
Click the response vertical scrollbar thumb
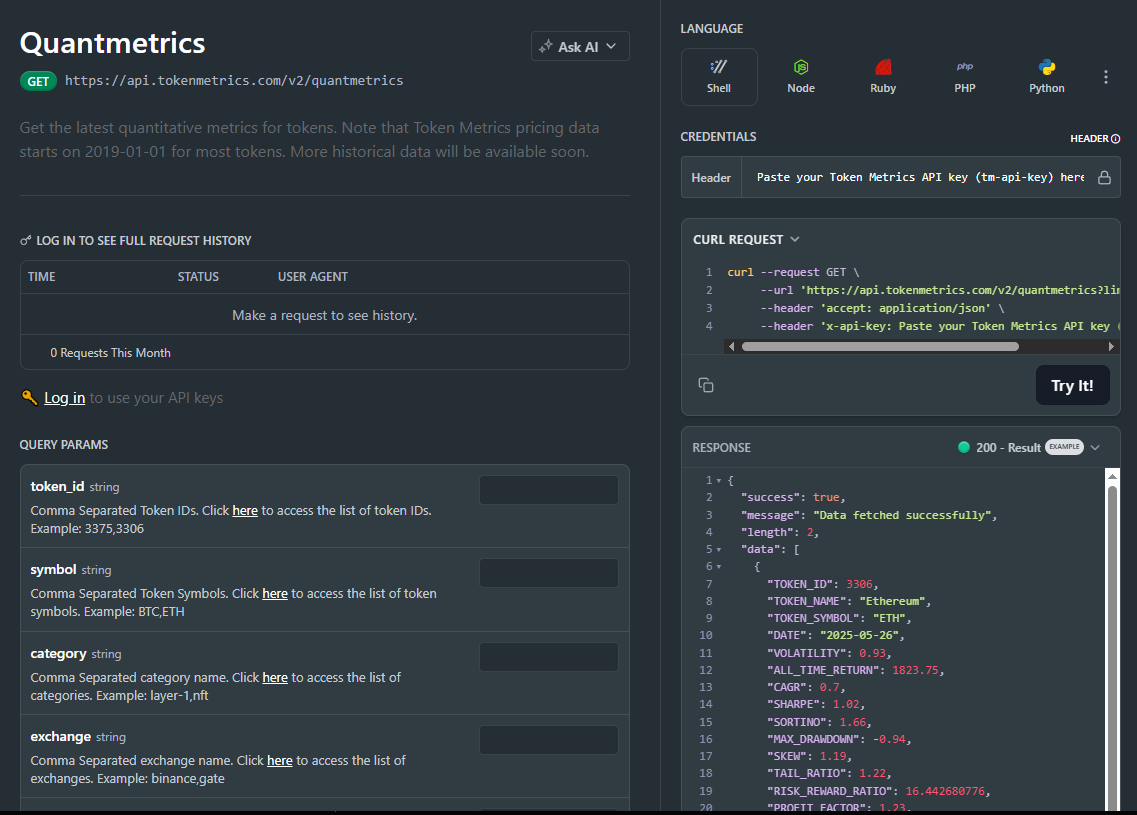point(1112,647)
